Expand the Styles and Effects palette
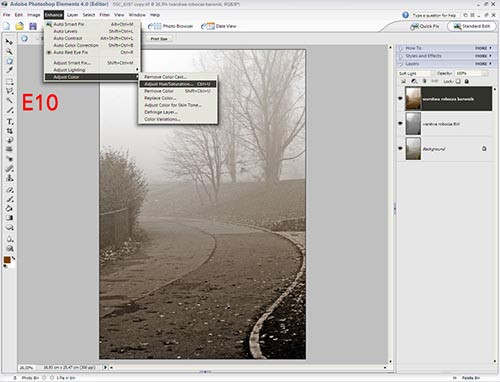500x382 pixels. [401, 56]
